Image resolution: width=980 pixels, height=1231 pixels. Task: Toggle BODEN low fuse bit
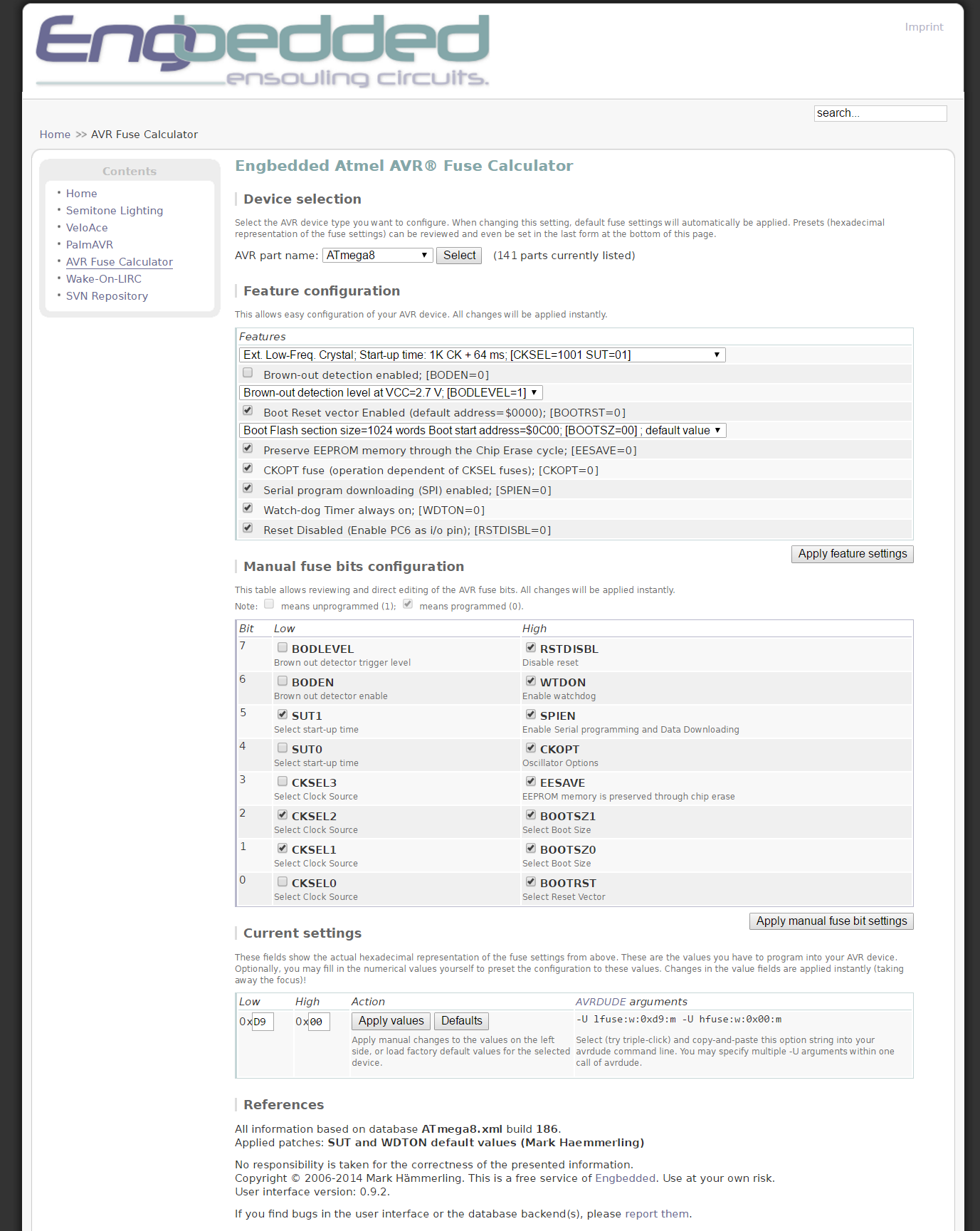[x=283, y=681]
